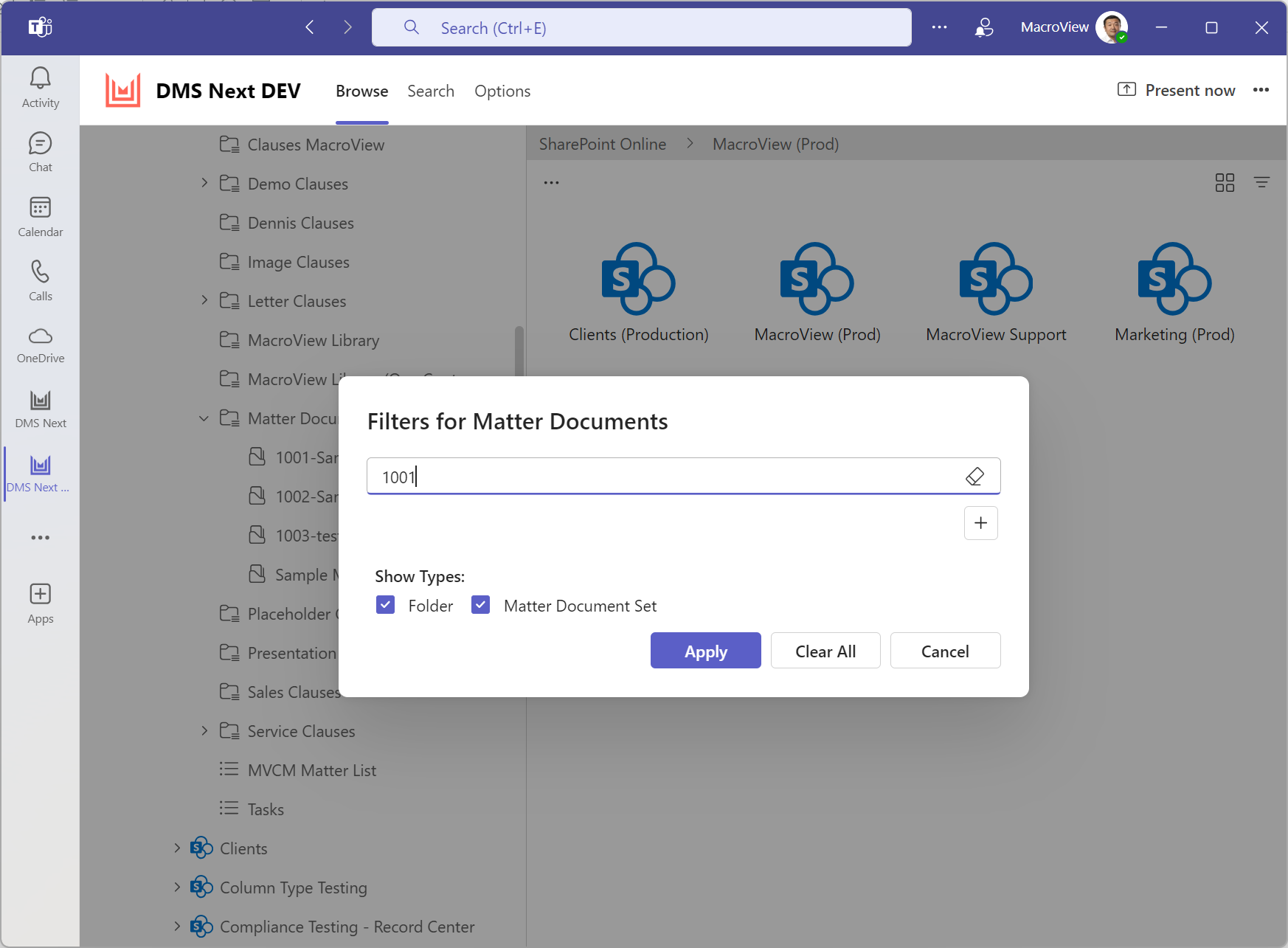Image resolution: width=1288 pixels, height=948 pixels.
Task: Open OneDrive in the Teams sidebar
Action: click(40, 345)
